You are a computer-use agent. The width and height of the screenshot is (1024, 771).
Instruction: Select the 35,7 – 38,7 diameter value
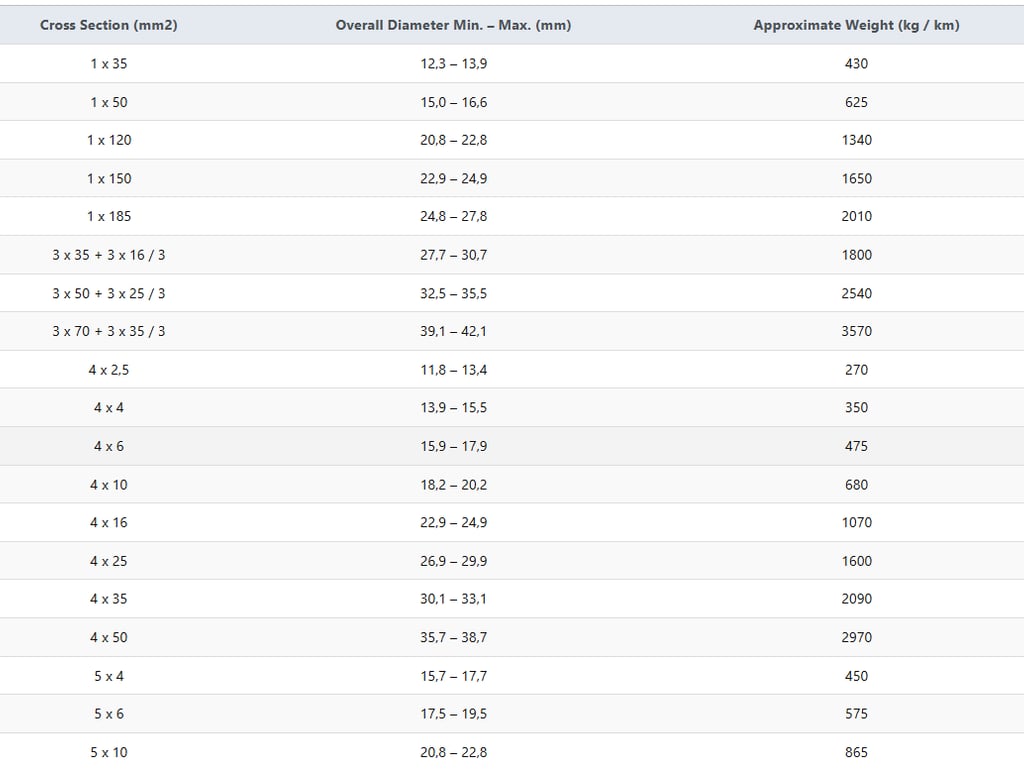(453, 637)
